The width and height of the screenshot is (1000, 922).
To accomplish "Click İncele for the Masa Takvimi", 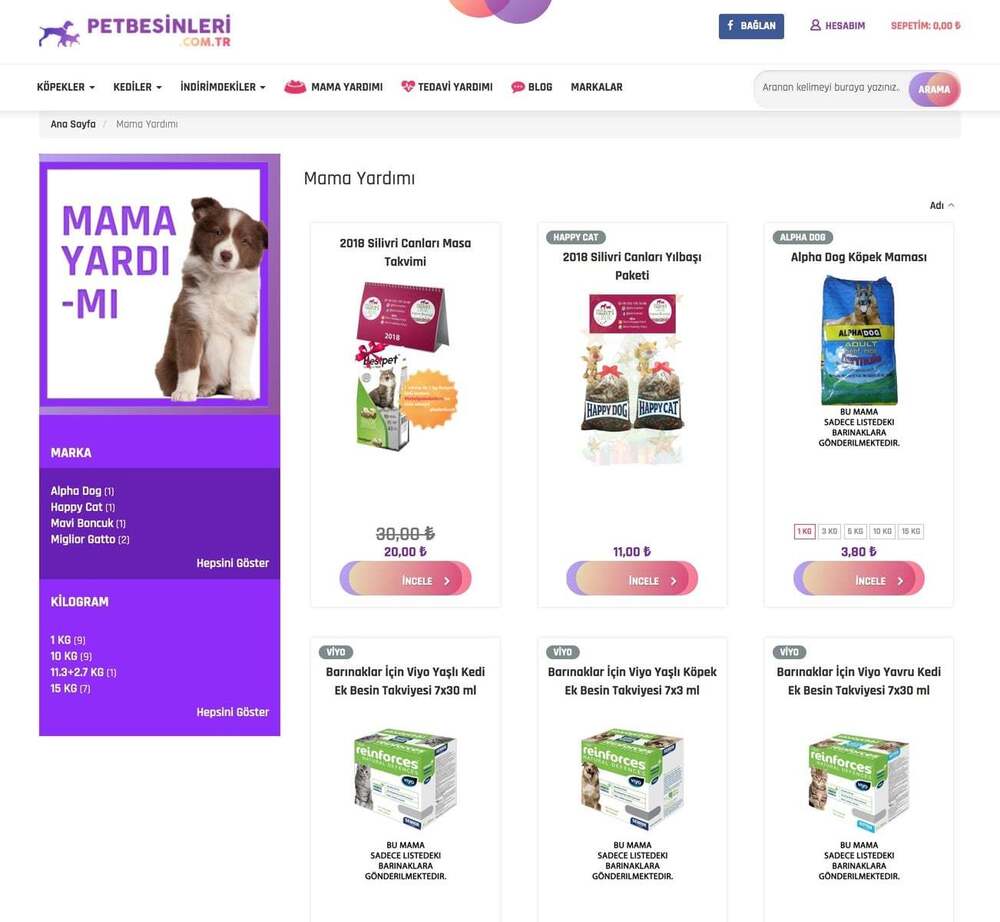I will click(x=405, y=578).
